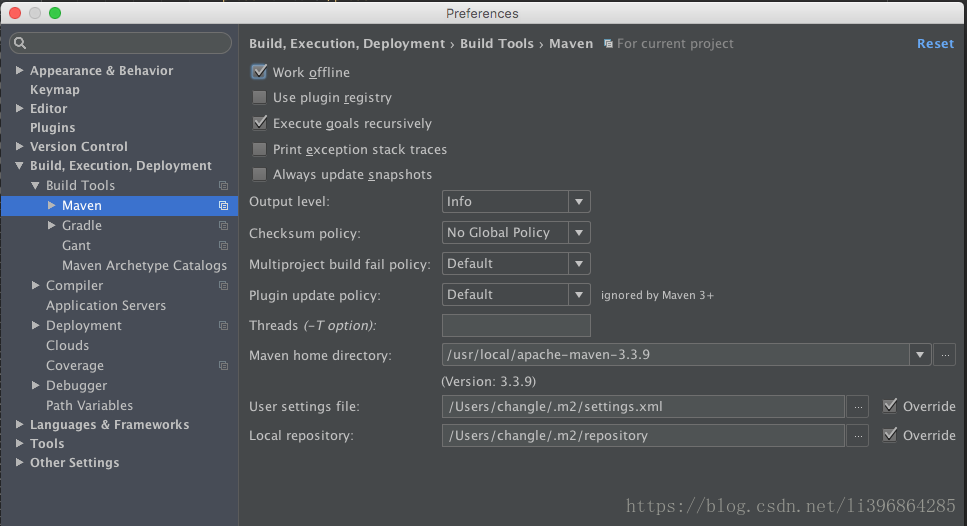Collapse the Build Tools node

(x=35, y=185)
